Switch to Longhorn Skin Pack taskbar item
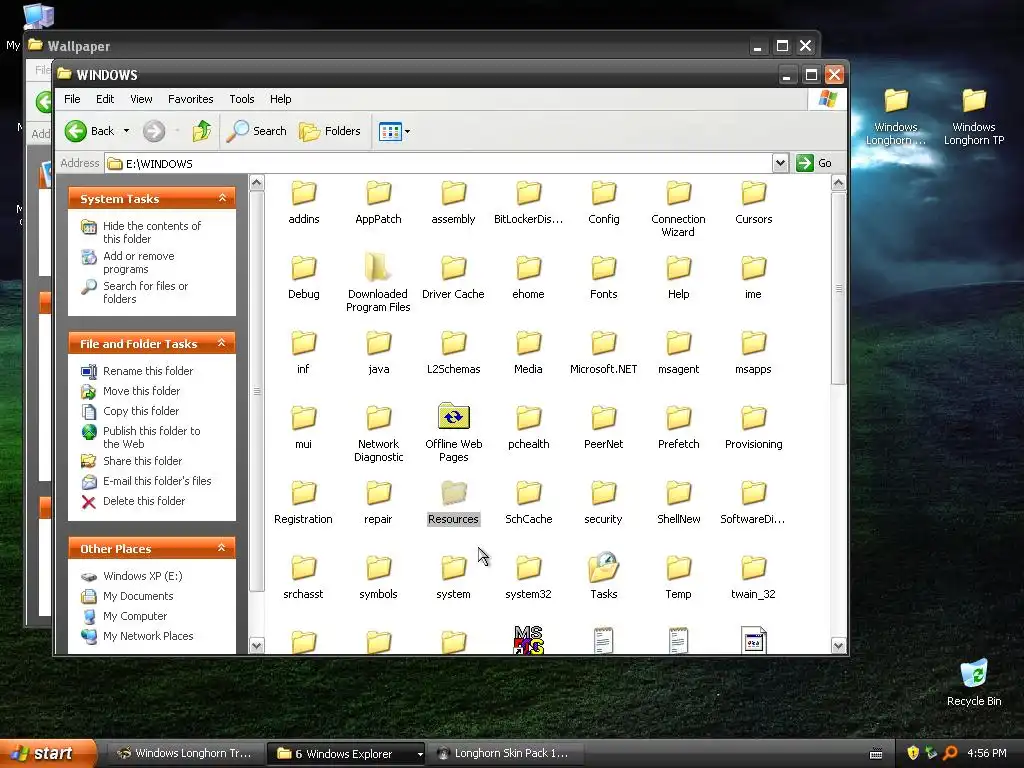This screenshot has height=768, width=1024. tap(505, 753)
